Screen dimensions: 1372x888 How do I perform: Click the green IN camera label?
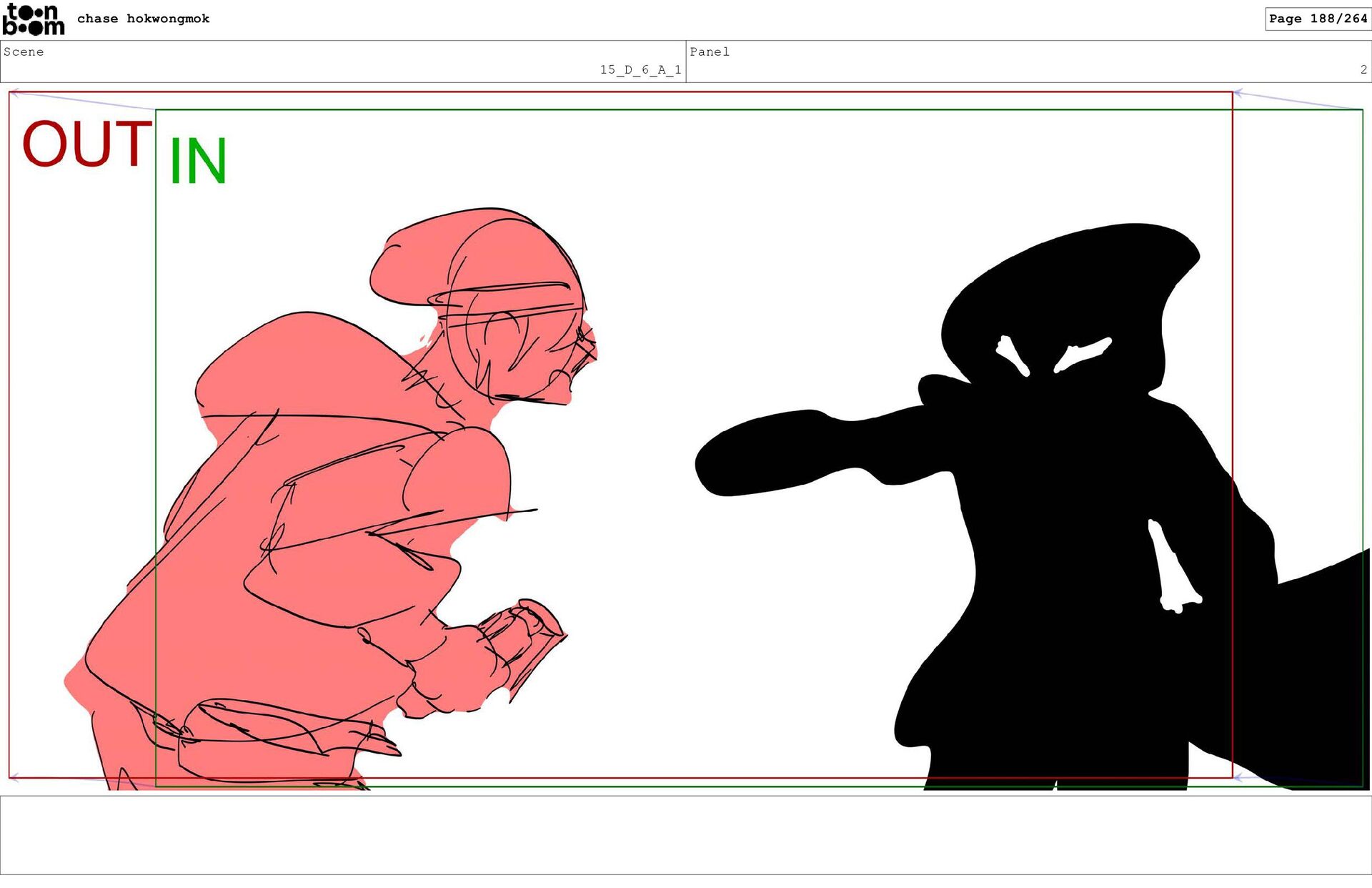pyautogui.click(x=198, y=161)
